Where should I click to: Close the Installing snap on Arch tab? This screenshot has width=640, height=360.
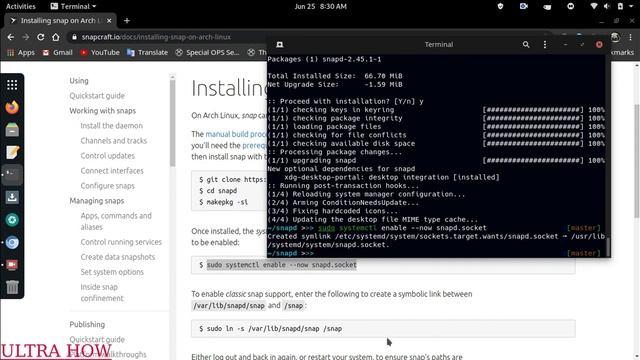click(x=109, y=20)
